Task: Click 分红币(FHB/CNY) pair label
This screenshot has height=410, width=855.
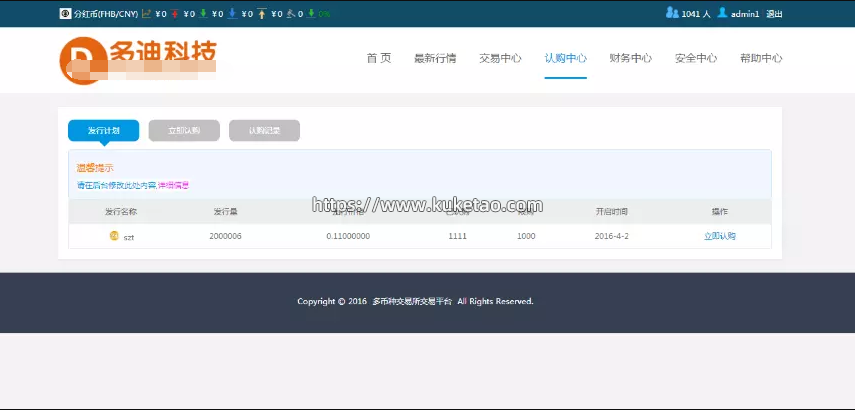Action: (x=106, y=14)
